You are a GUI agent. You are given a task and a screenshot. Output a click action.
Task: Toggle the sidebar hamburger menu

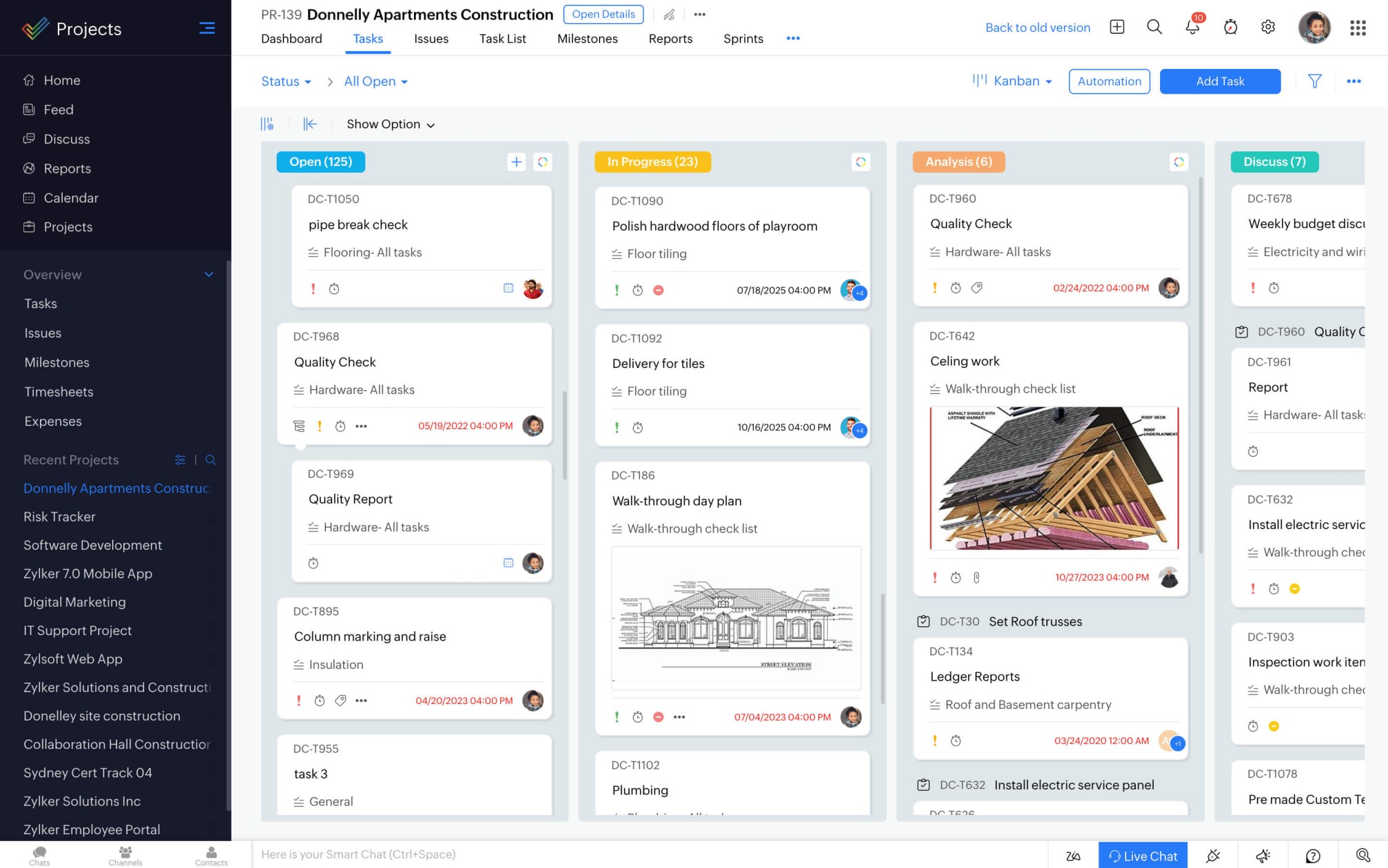pyautogui.click(x=207, y=28)
